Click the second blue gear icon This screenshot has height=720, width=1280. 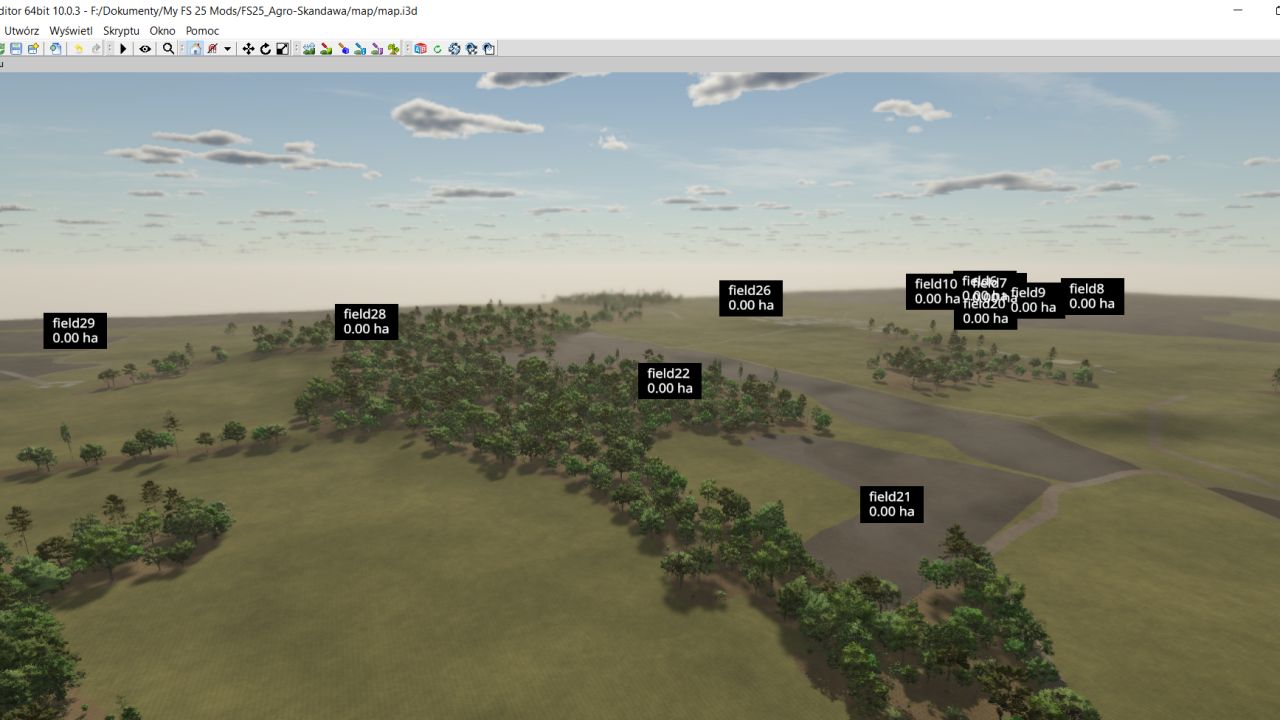click(471, 48)
